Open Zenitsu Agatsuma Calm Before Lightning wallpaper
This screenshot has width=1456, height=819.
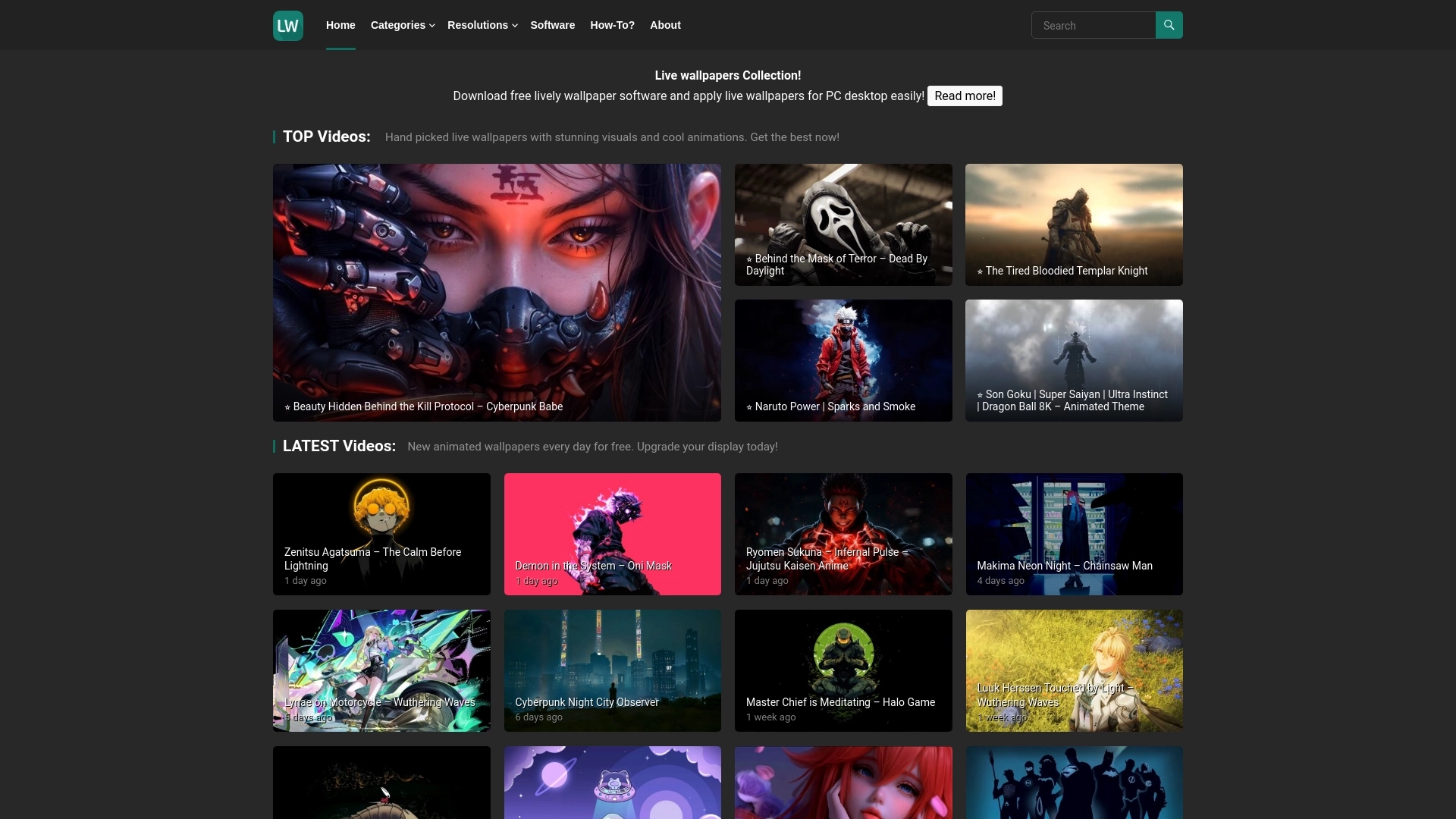tap(381, 534)
